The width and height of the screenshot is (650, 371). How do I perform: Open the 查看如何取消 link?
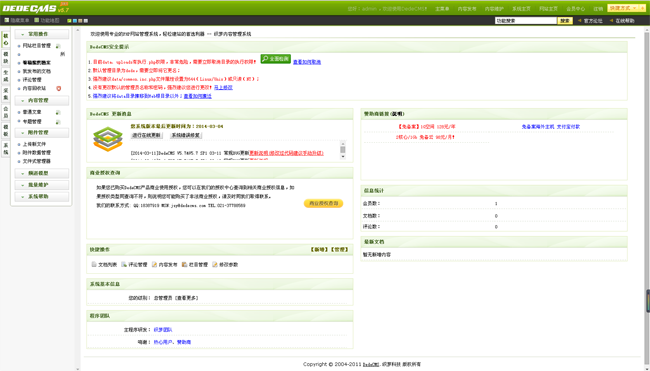pos(307,62)
